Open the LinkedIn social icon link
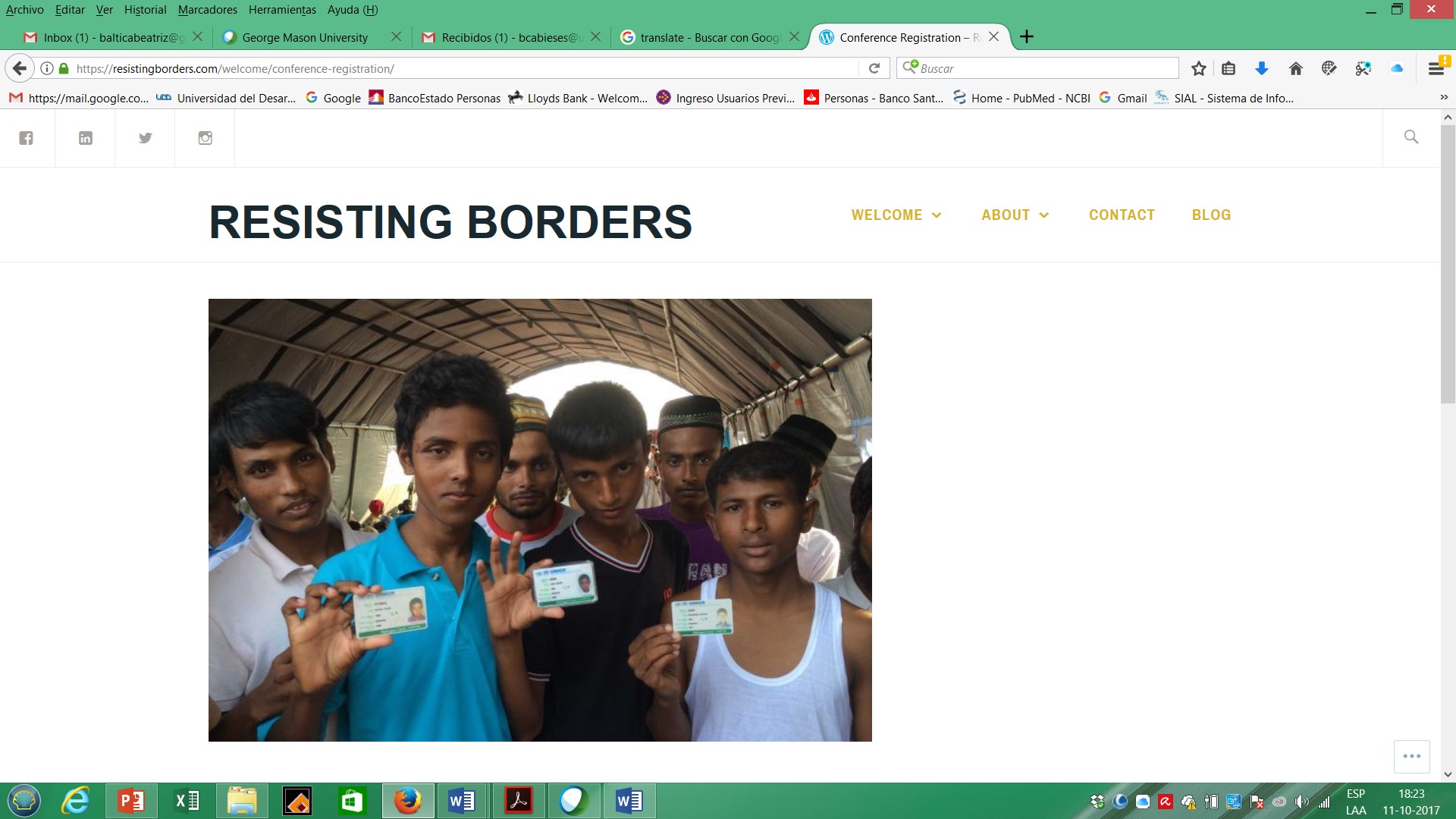 click(x=86, y=138)
